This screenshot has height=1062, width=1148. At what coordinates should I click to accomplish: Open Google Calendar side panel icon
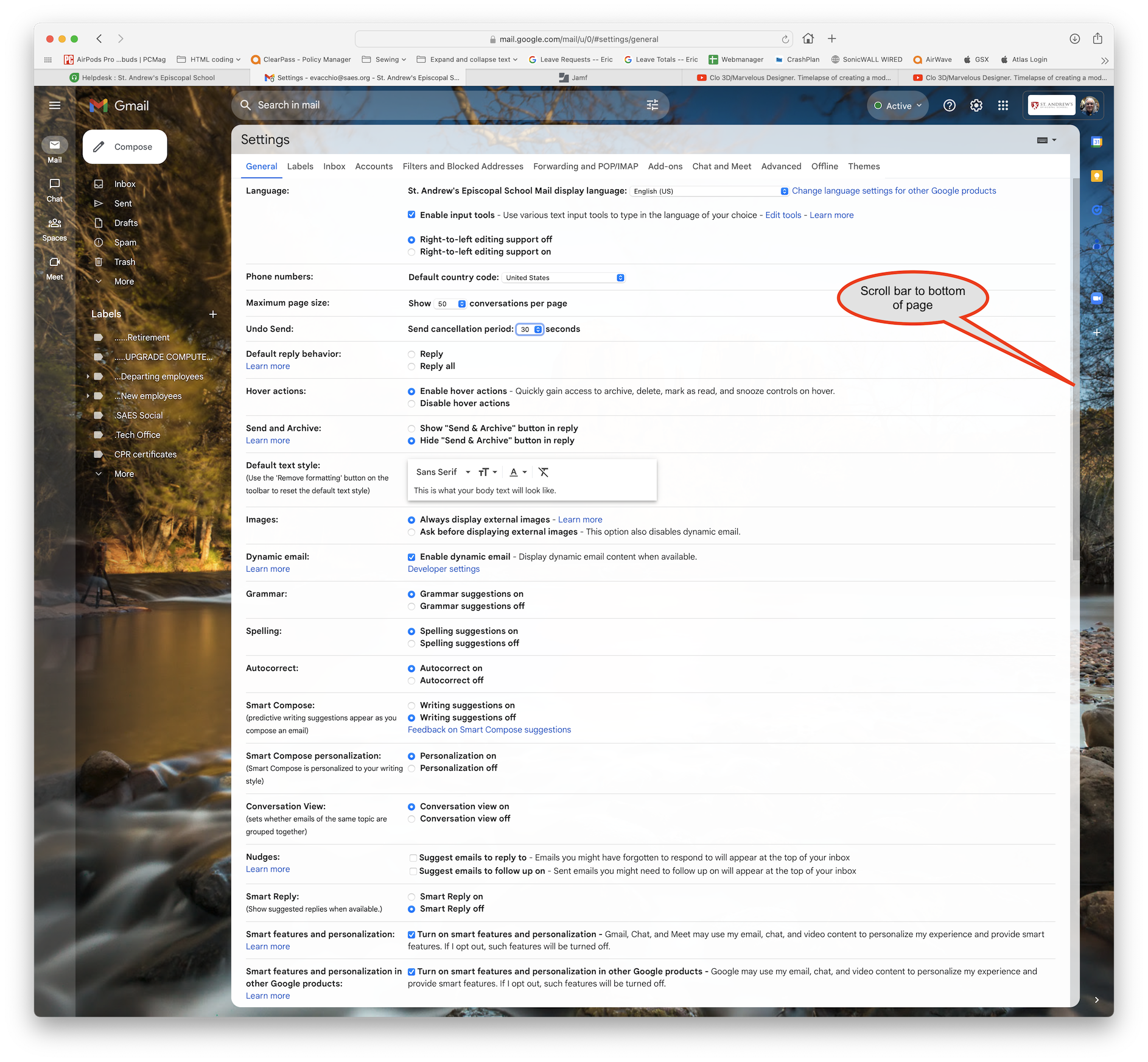[1097, 142]
